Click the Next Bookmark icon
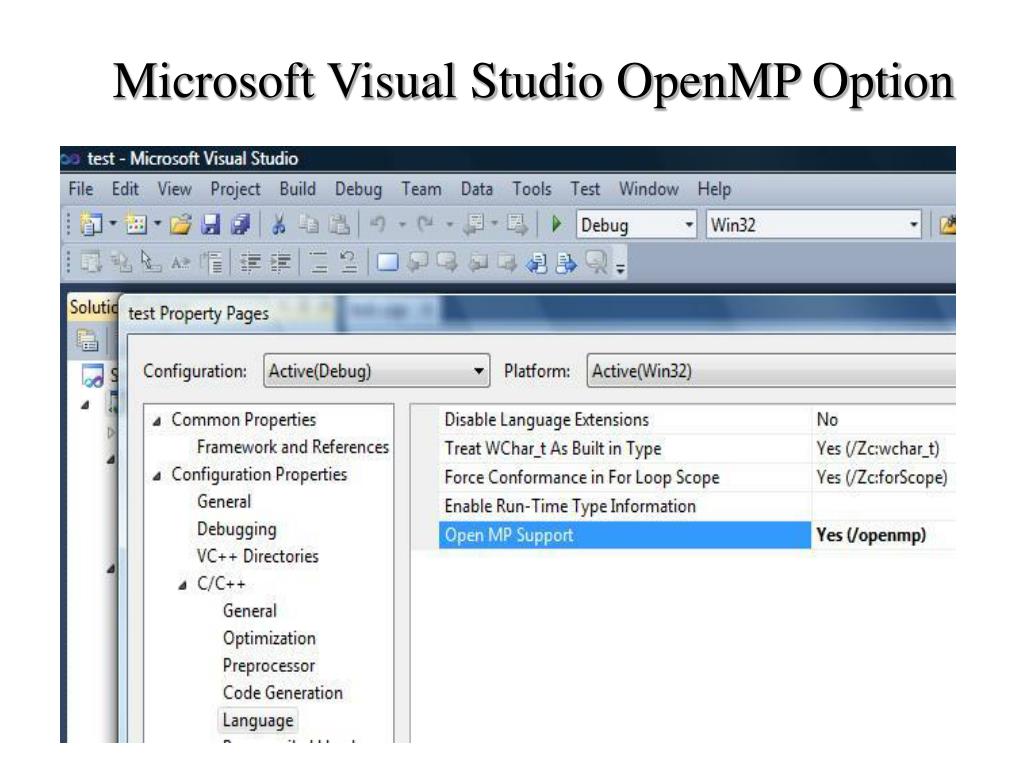The height and width of the screenshot is (768, 1024). click(447, 263)
